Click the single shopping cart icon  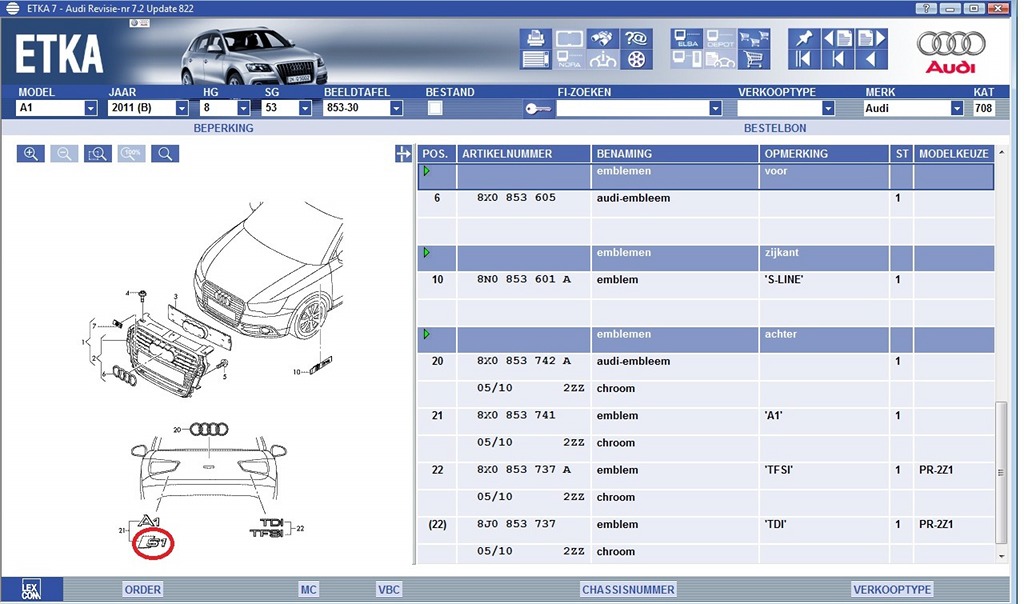(x=754, y=59)
